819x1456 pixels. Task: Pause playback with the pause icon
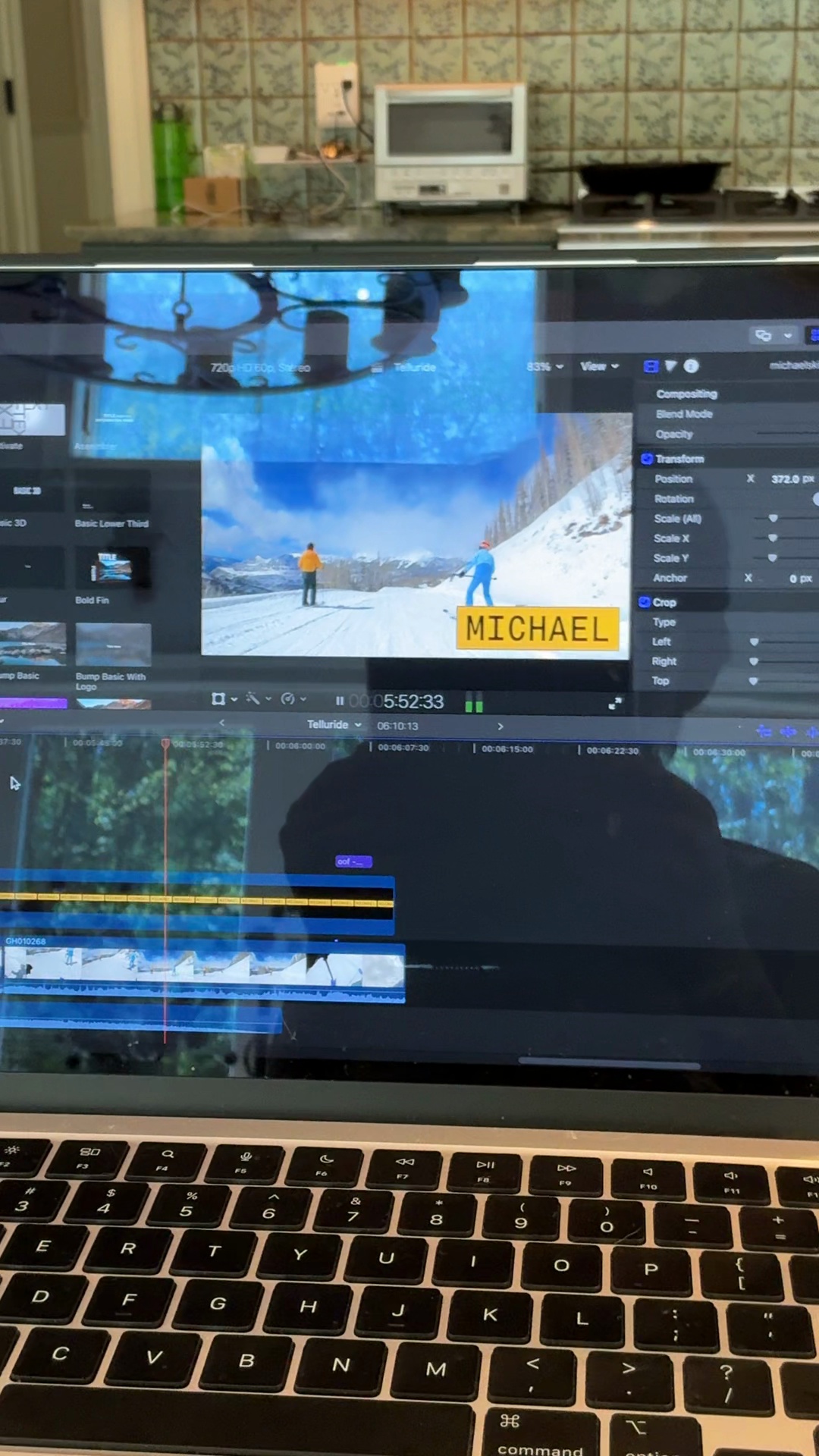click(340, 701)
